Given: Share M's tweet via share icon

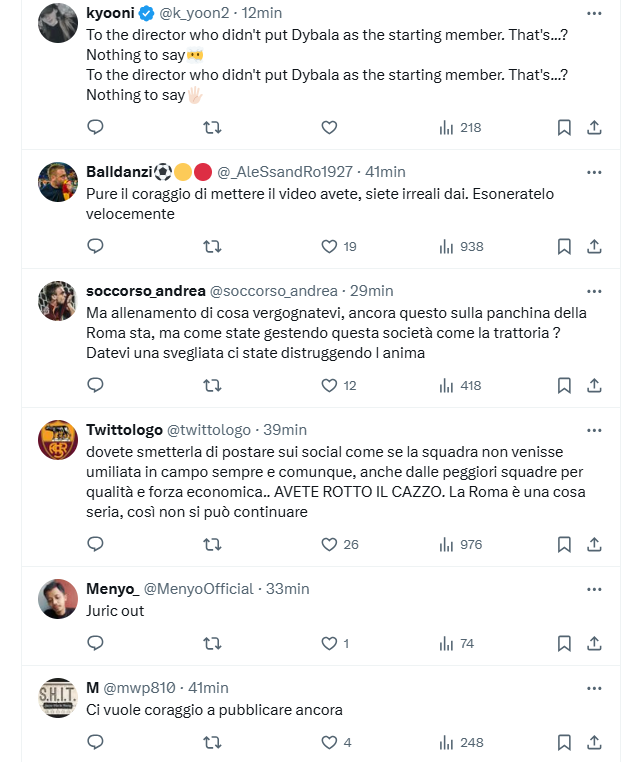Looking at the screenshot, I should (594, 742).
